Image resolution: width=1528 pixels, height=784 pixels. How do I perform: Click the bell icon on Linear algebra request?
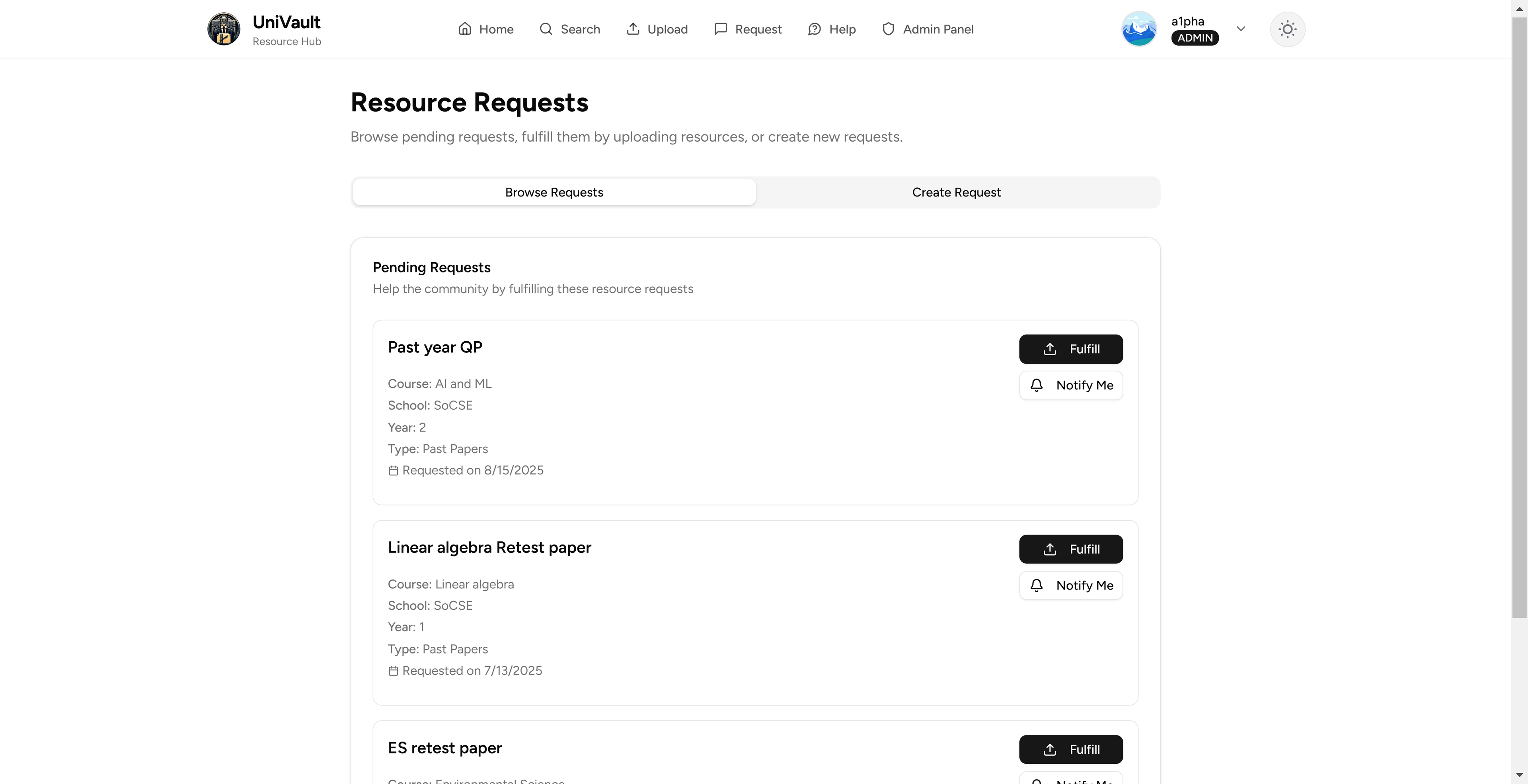(x=1037, y=586)
